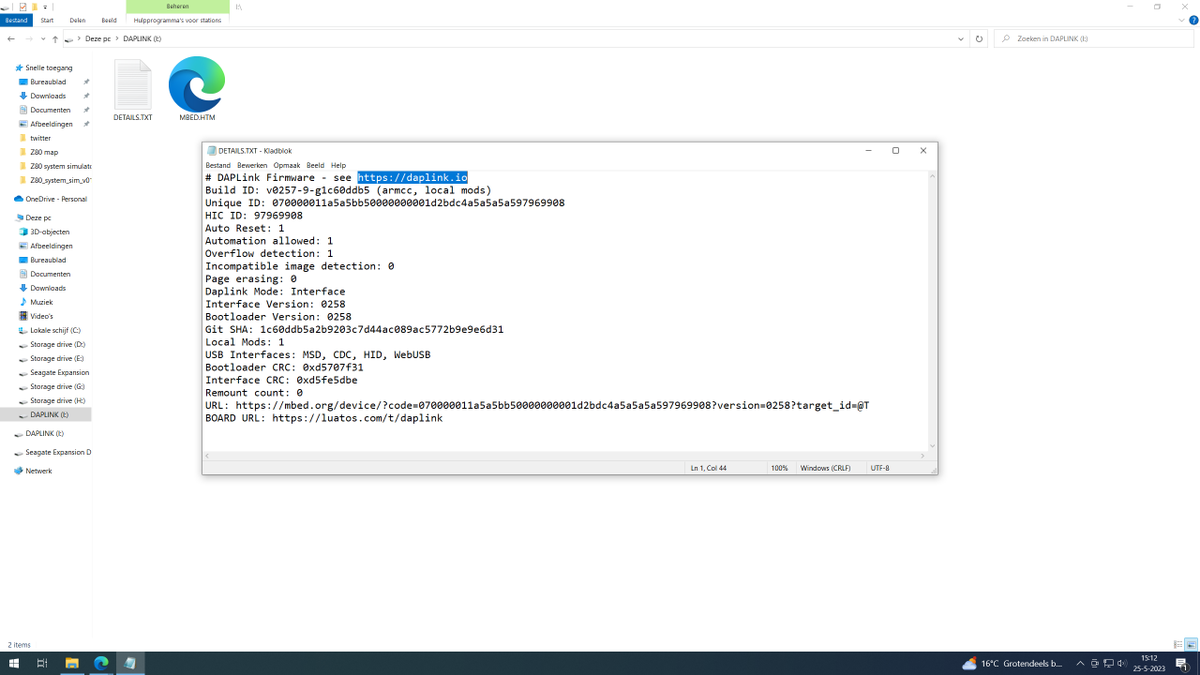Click Deze pc in address breadcrumb

[x=98, y=39]
